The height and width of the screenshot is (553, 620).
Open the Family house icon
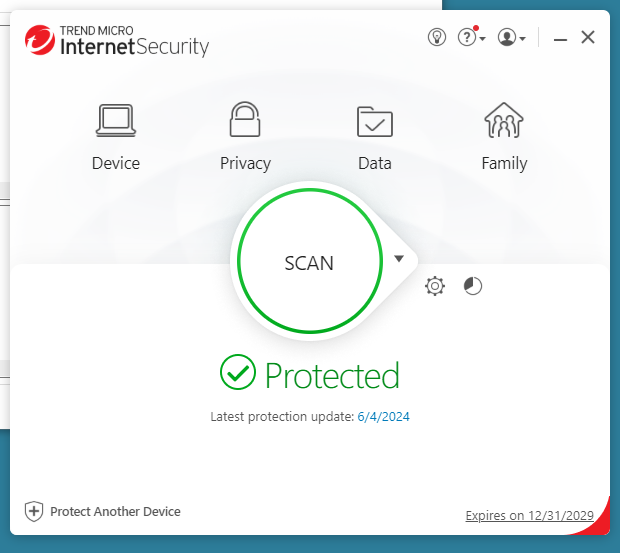[x=504, y=121]
